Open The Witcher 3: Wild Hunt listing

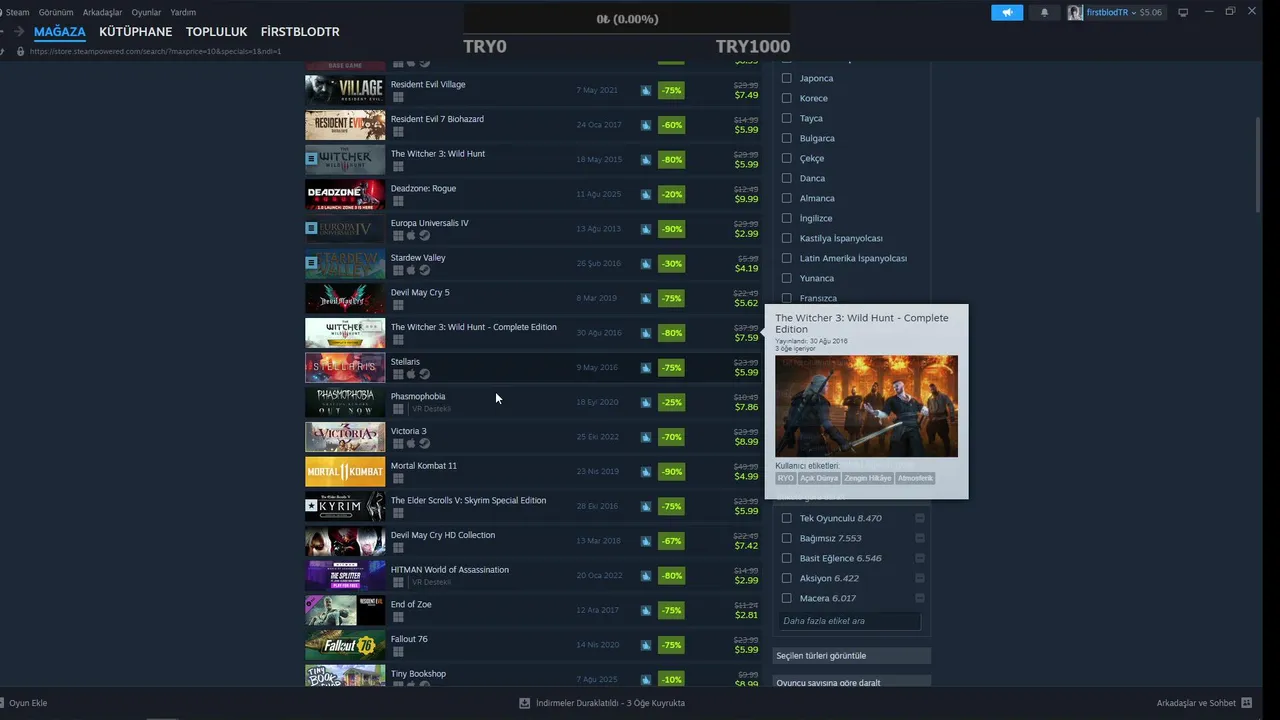(x=533, y=160)
